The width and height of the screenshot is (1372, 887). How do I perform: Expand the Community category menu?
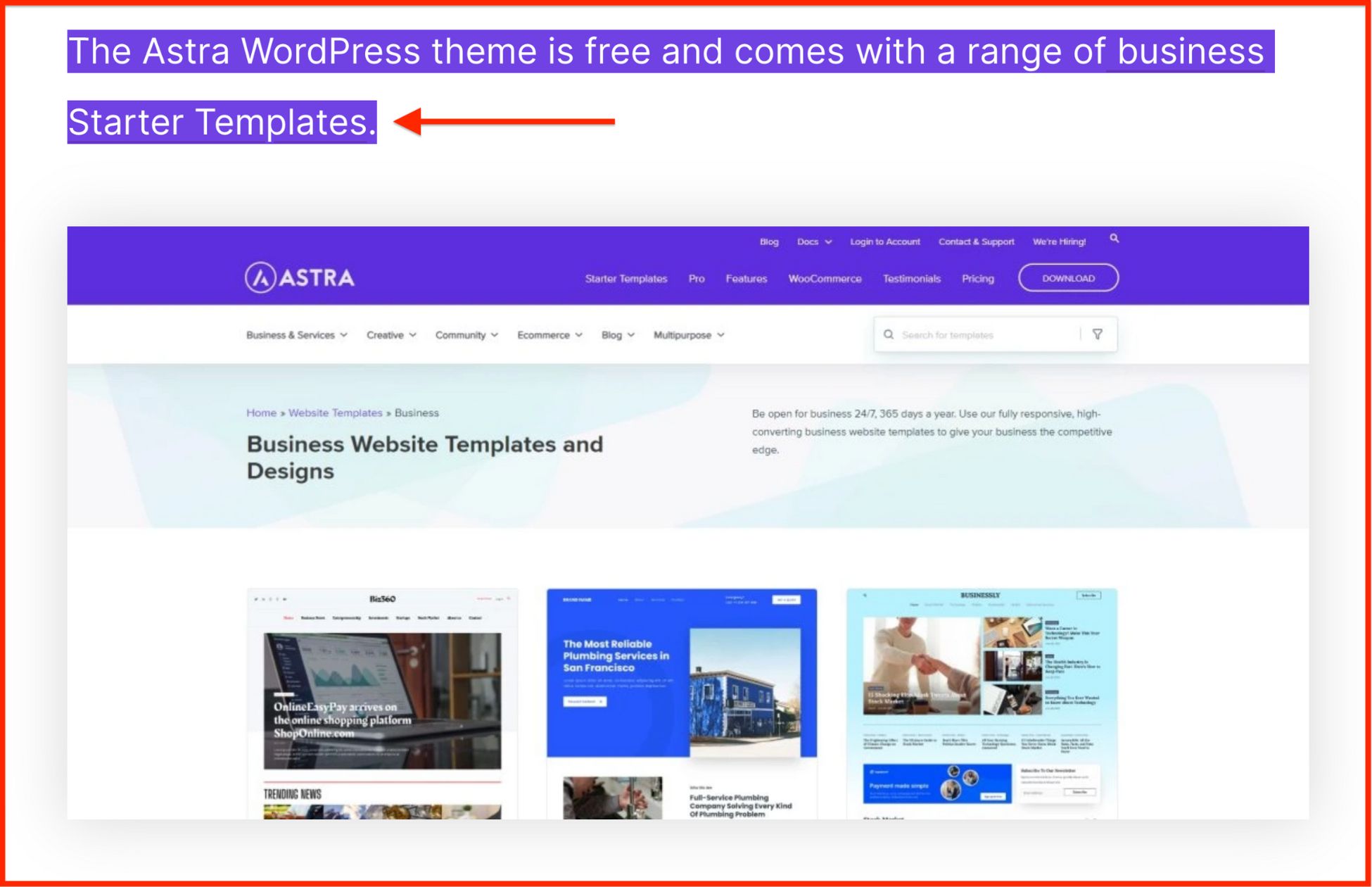click(466, 335)
